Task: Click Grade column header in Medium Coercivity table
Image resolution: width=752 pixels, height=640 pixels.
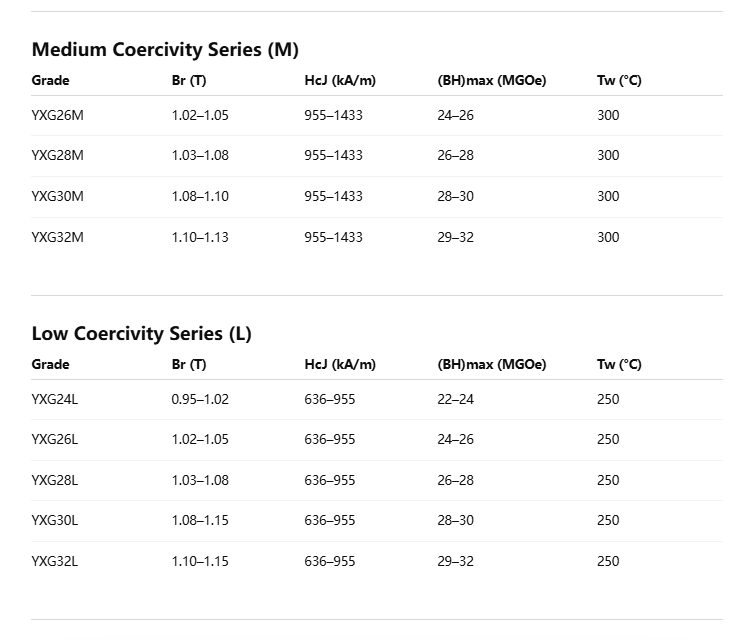Action: point(50,80)
